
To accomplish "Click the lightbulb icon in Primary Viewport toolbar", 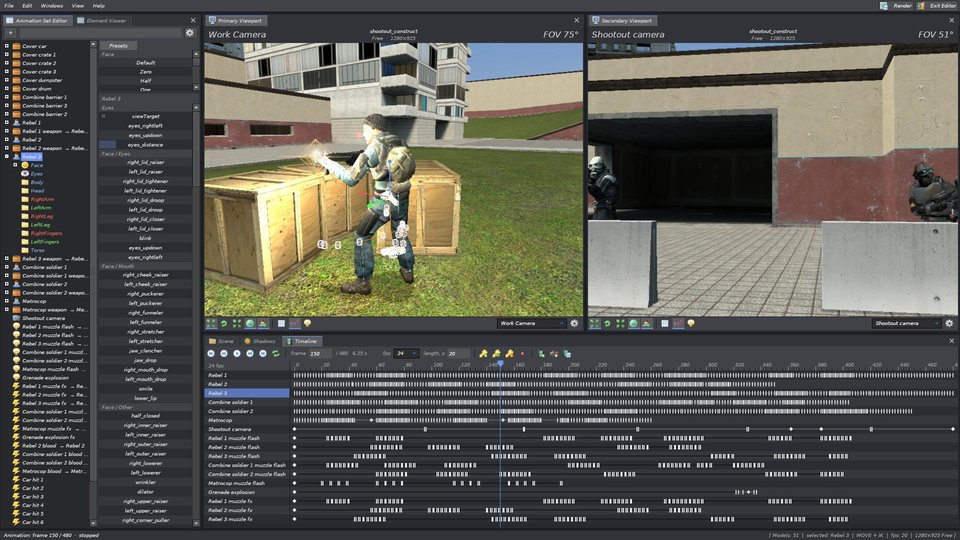I will pyautogui.click(x=307, y=323).
